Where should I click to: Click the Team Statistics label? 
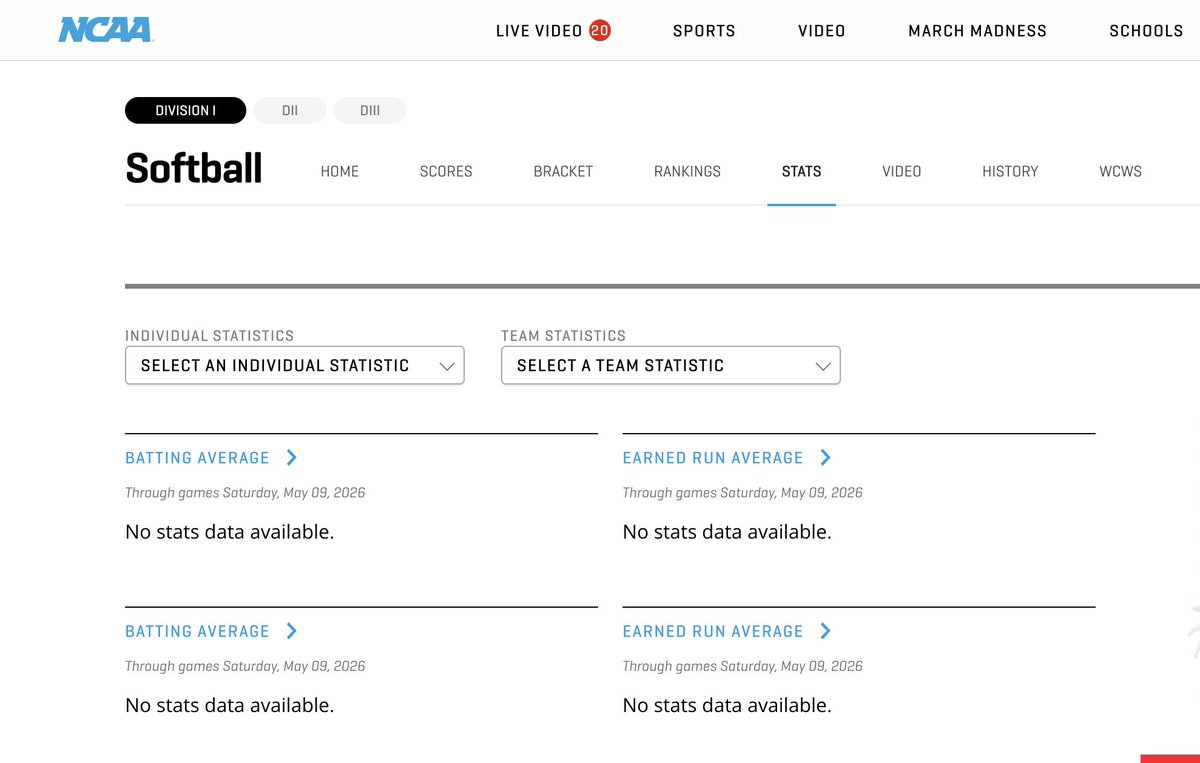click(x=563, y=336)
